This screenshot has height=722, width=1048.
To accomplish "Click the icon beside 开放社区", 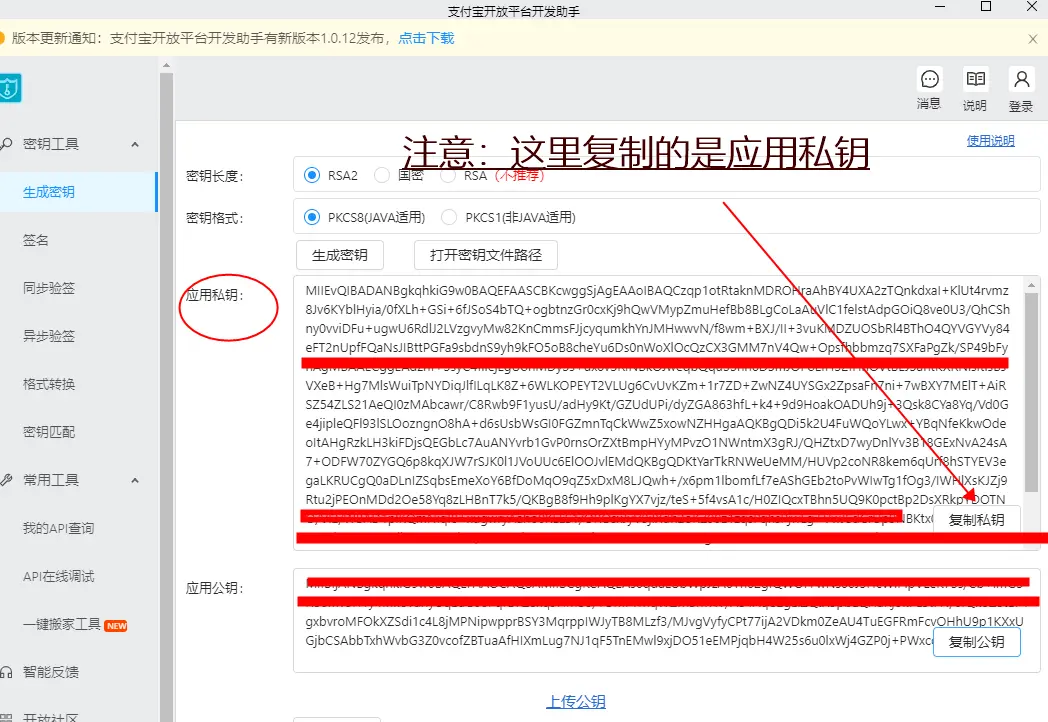I will [x=6, y=717].
